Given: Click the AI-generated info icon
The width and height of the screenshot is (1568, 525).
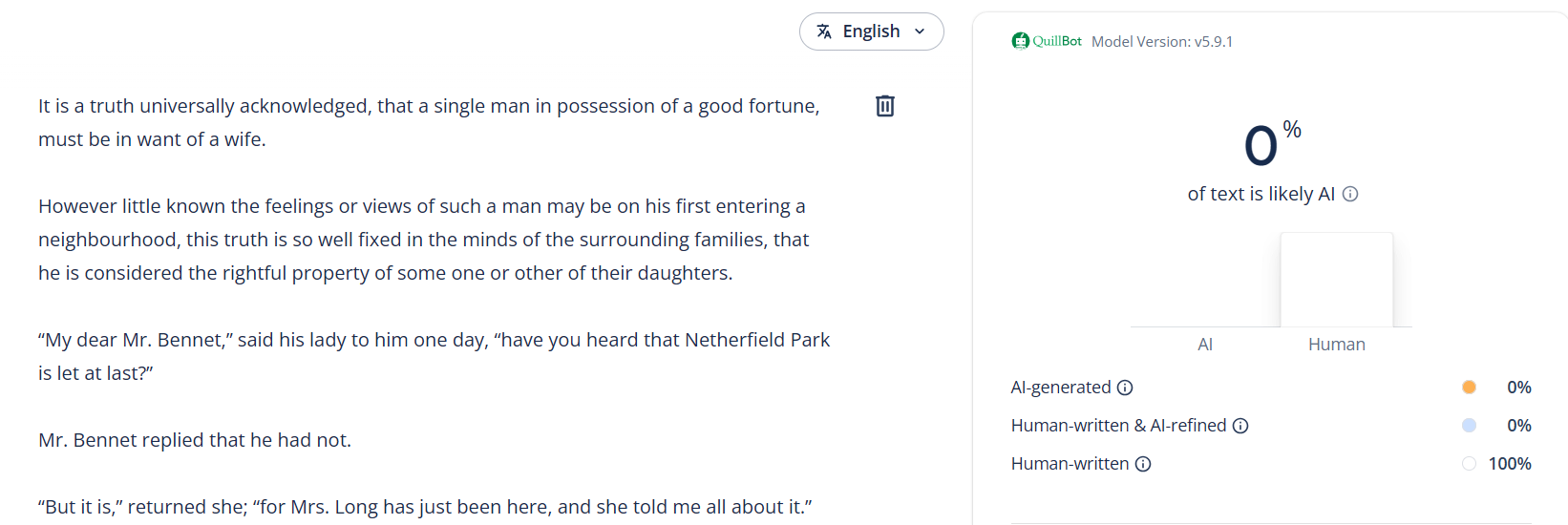Looking at the screenshot, I should pos(1125,388).
